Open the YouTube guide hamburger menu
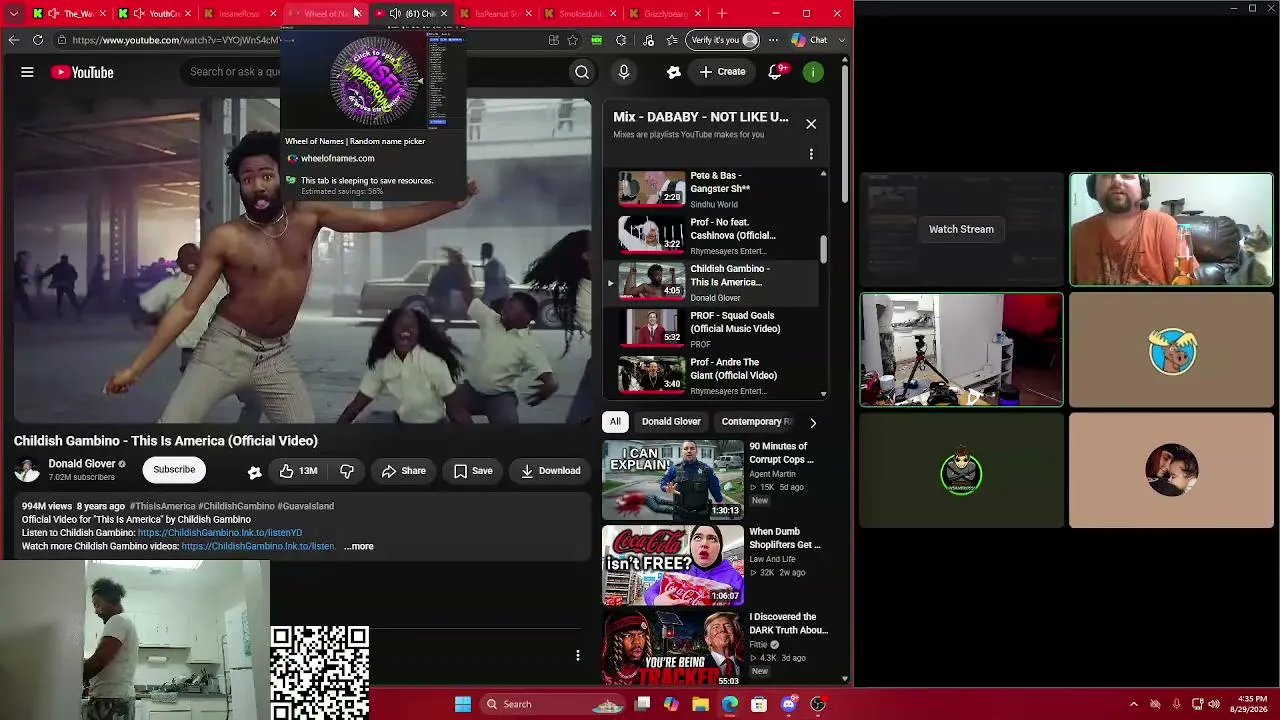Viewport: 1280px width, 720px height. (27, 72)
